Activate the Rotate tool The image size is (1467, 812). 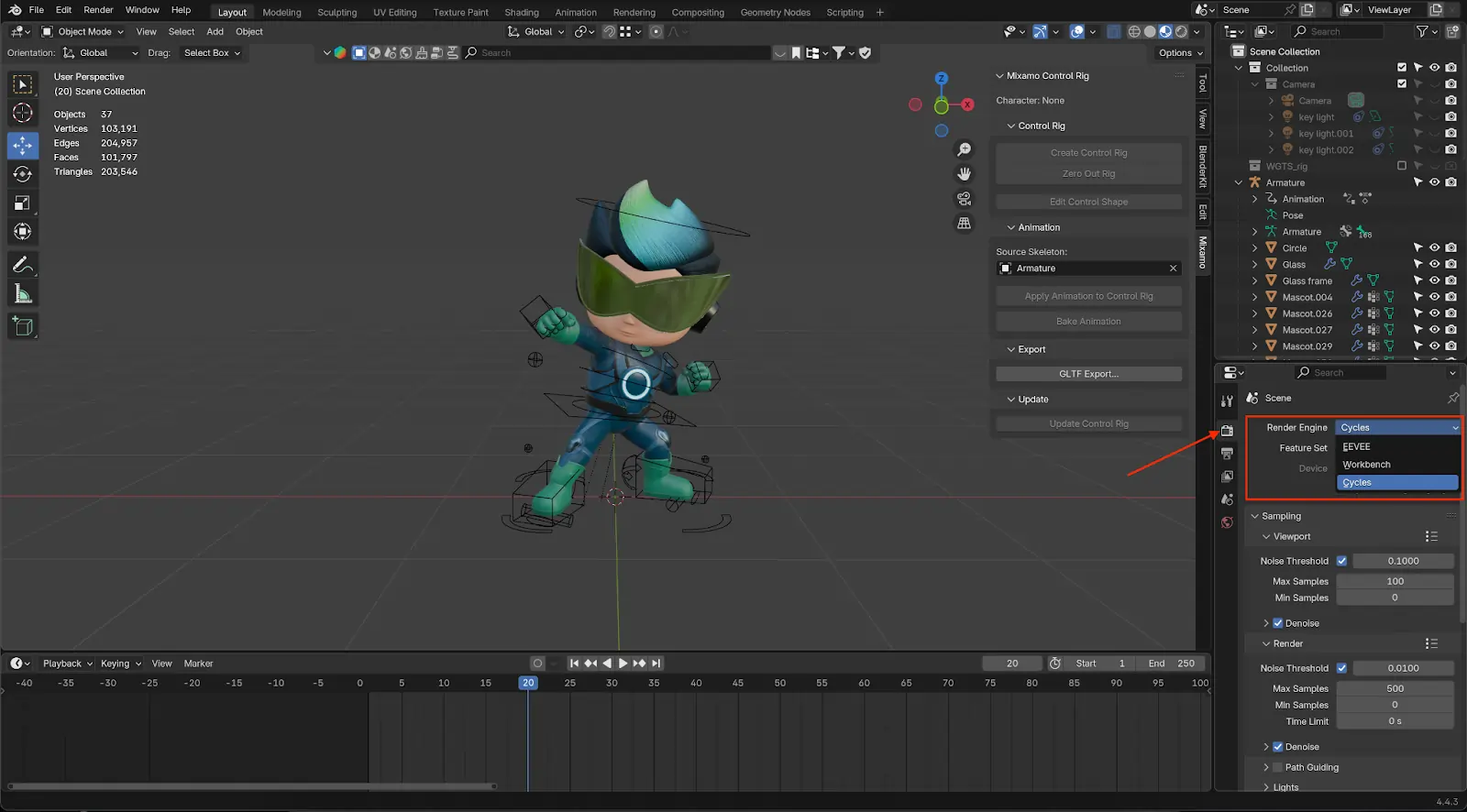tap(23, 174)
